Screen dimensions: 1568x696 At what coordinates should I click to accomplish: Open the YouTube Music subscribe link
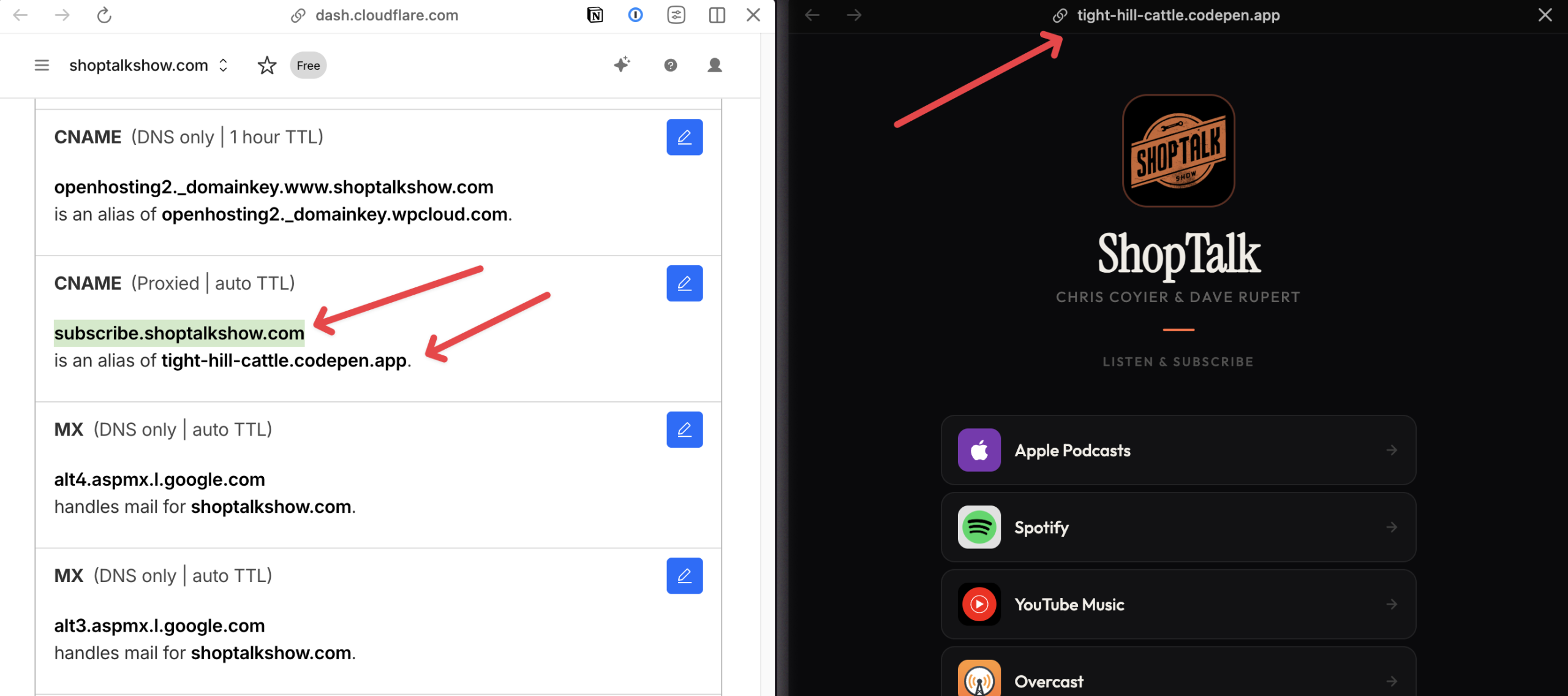point(1178,605)
